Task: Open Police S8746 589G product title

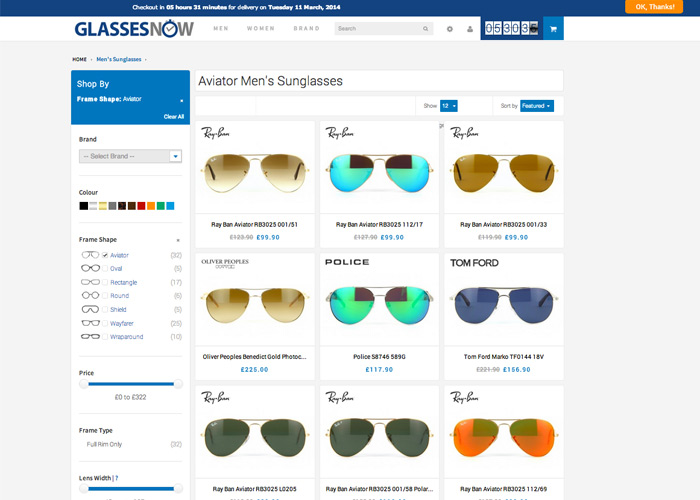Action: pos(379,357)
